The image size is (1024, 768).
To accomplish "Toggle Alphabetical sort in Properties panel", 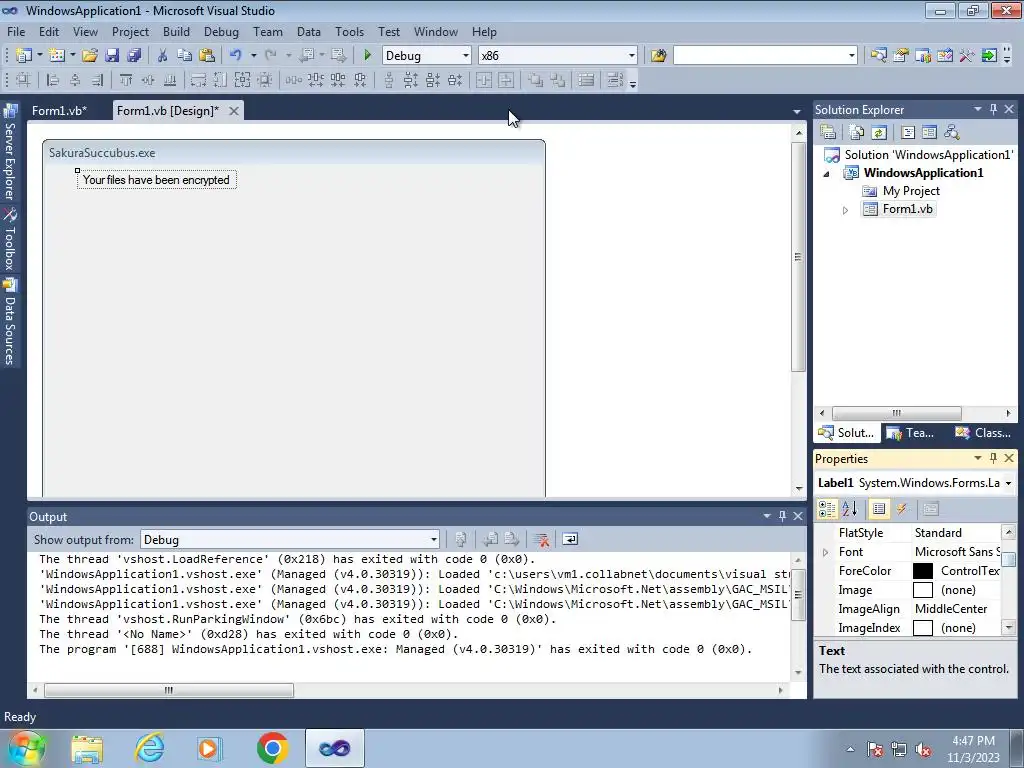I will point(850,509).
